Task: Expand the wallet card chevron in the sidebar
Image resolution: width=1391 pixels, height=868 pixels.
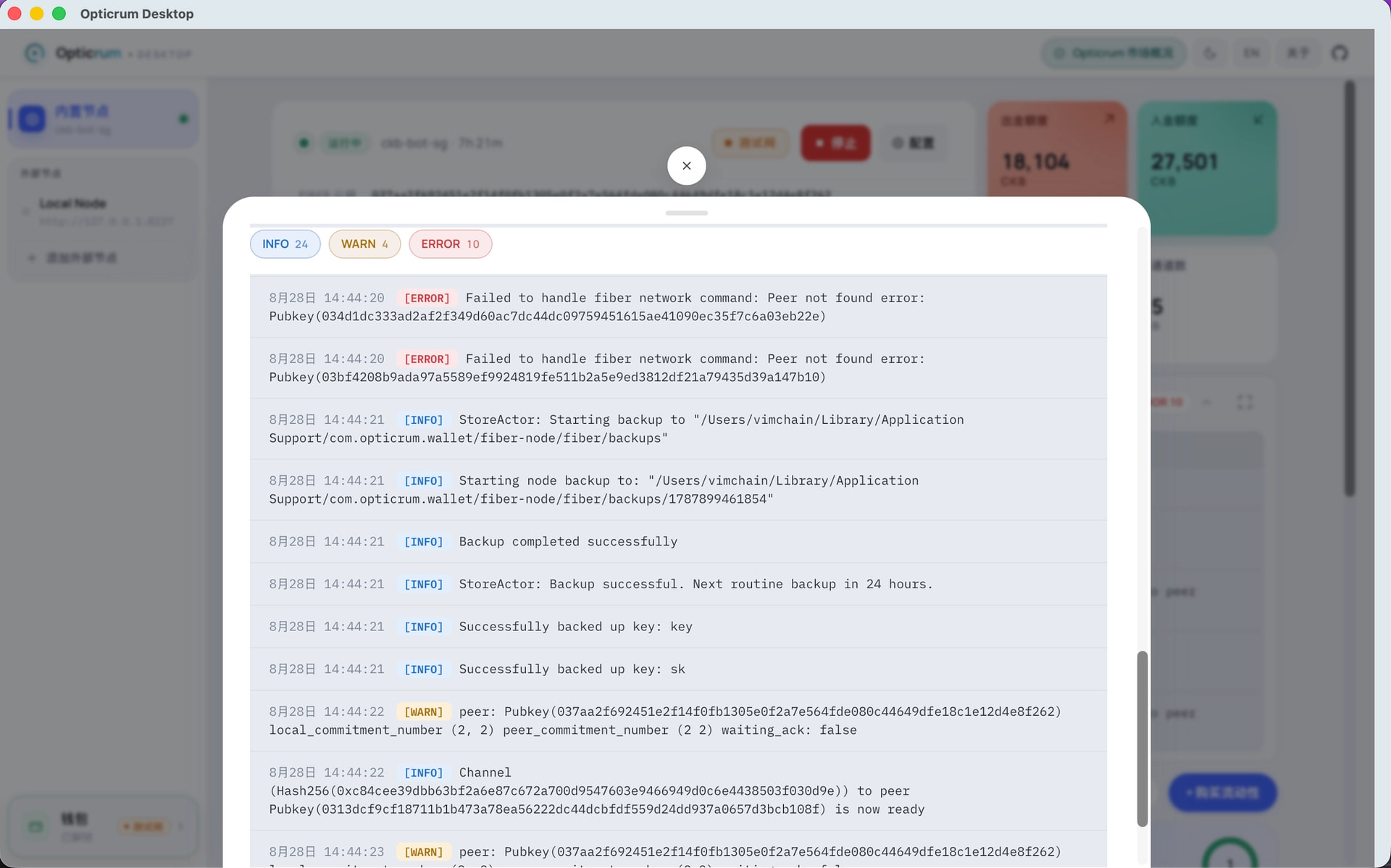Action: pyautogui.click(x=180, y=826)
